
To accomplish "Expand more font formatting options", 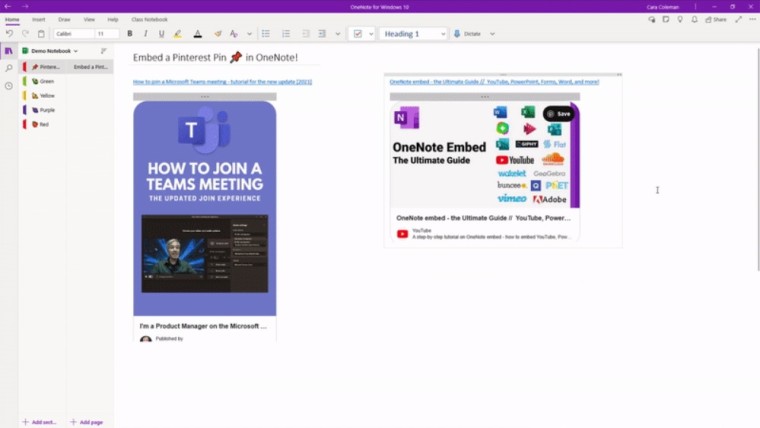I will click(249, 34).
